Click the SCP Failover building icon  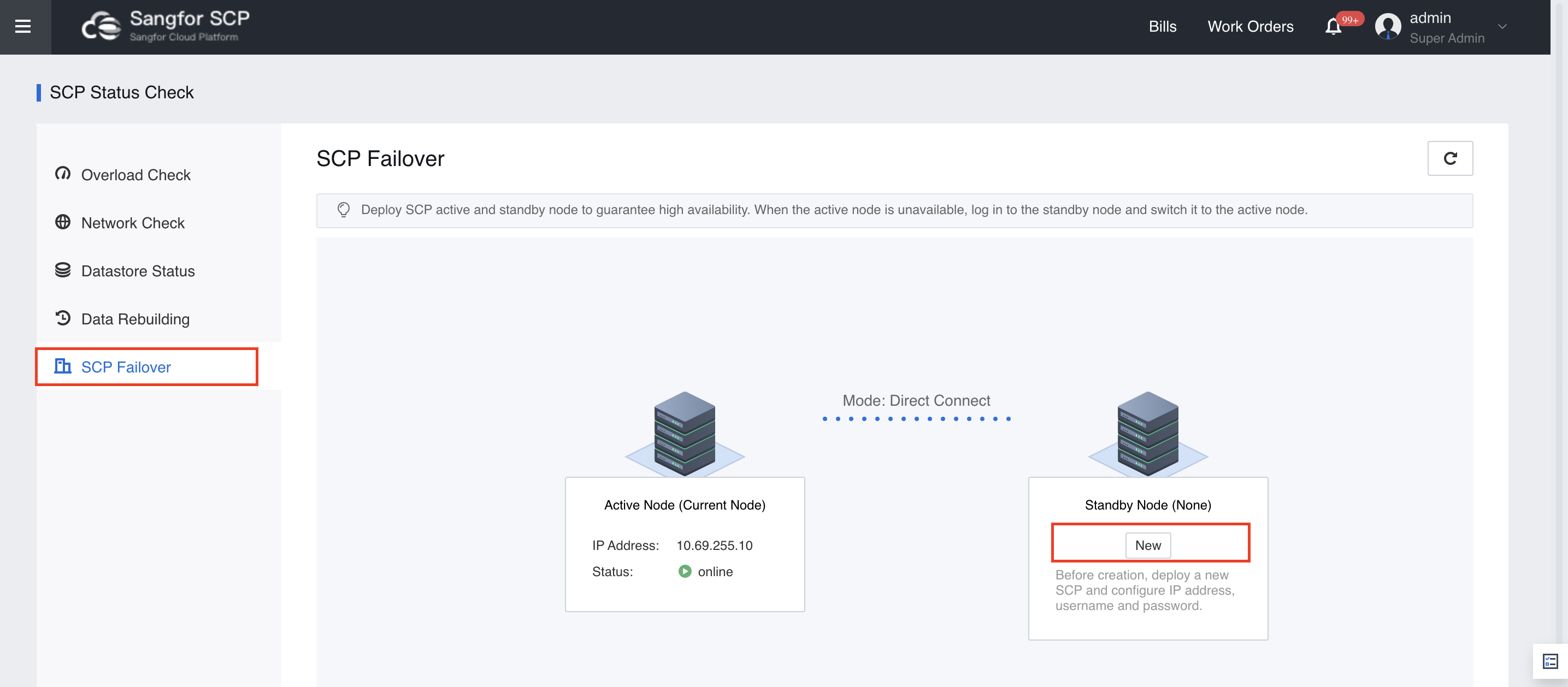(x=63, y=366)
